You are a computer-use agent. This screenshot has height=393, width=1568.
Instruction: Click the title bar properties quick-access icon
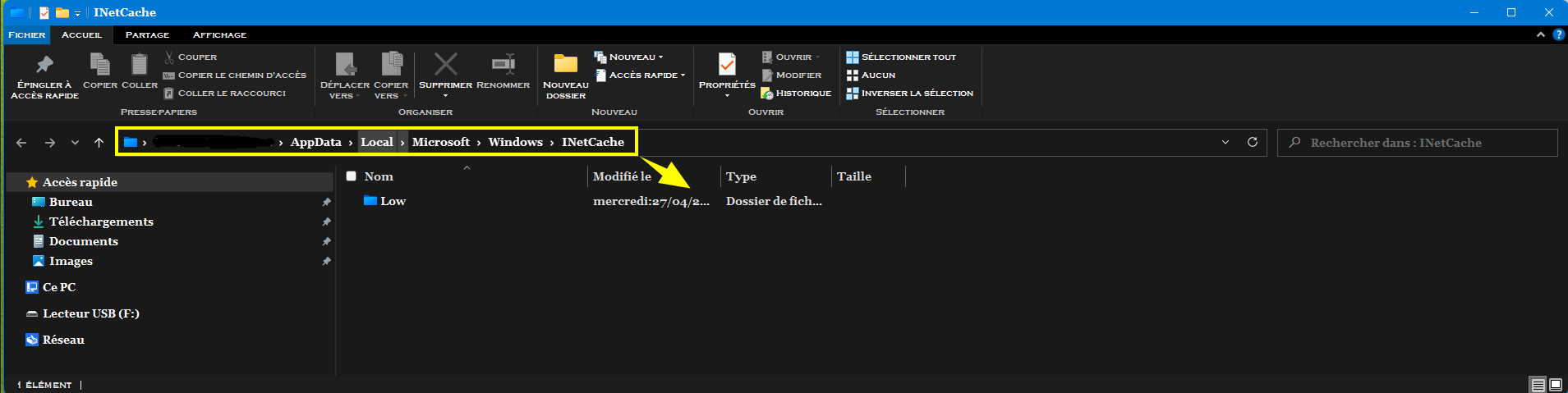coord(44,12)
